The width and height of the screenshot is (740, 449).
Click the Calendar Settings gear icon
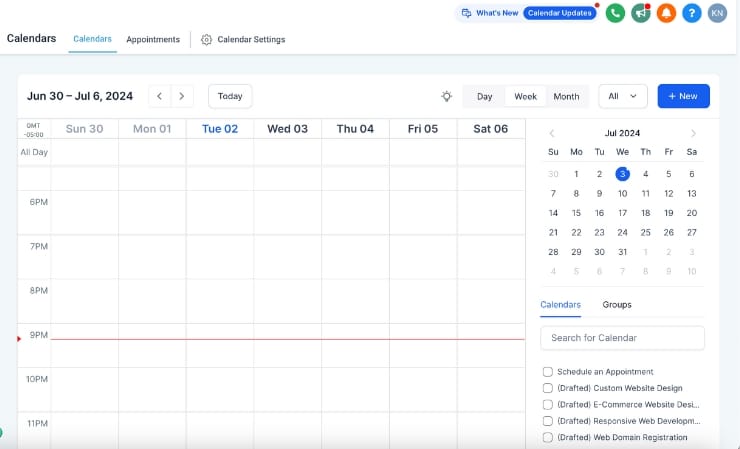click(x=206, y=40)
